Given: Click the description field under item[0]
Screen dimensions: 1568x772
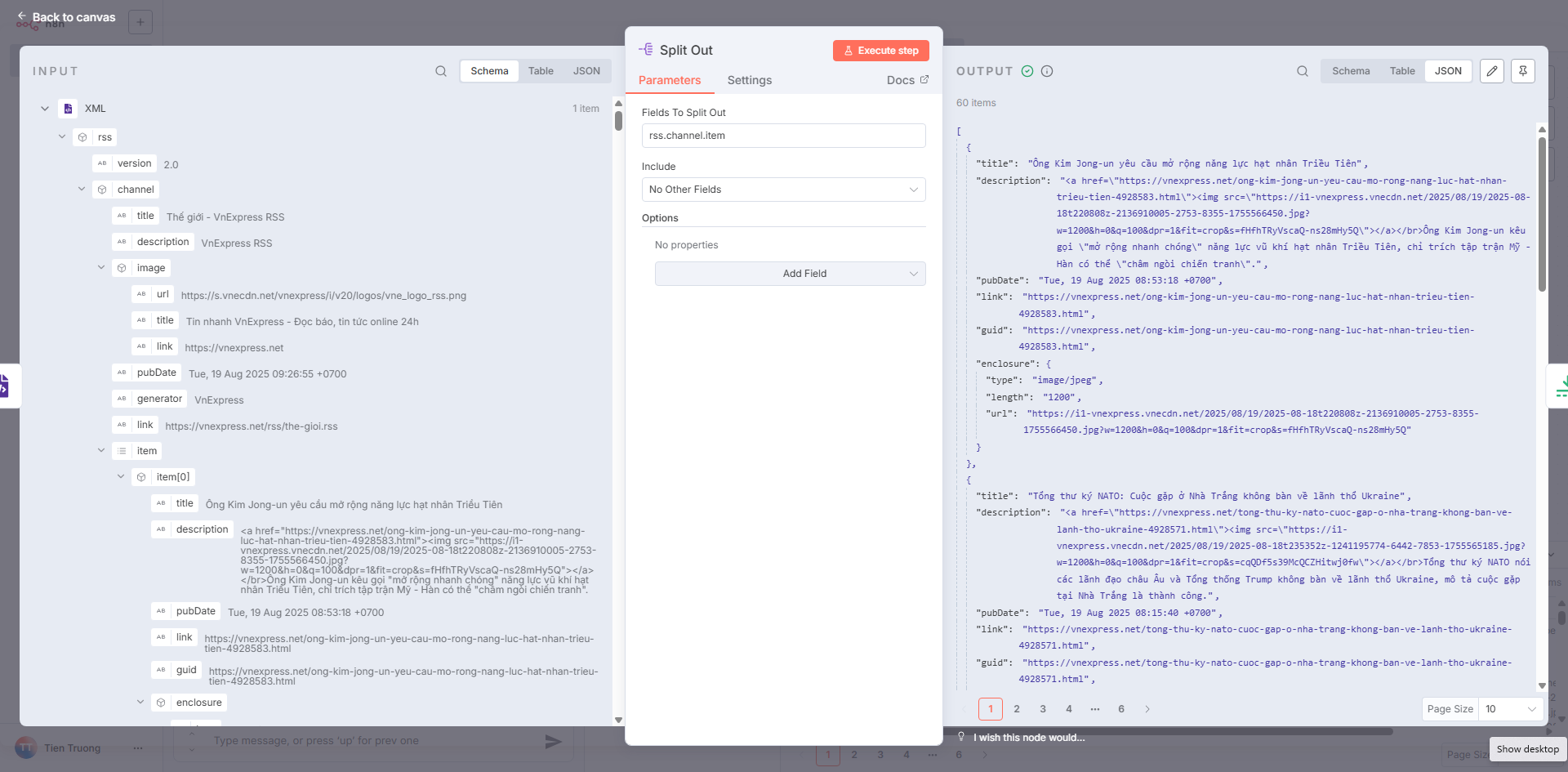Looking at the screenshot, I should (192, 529).
